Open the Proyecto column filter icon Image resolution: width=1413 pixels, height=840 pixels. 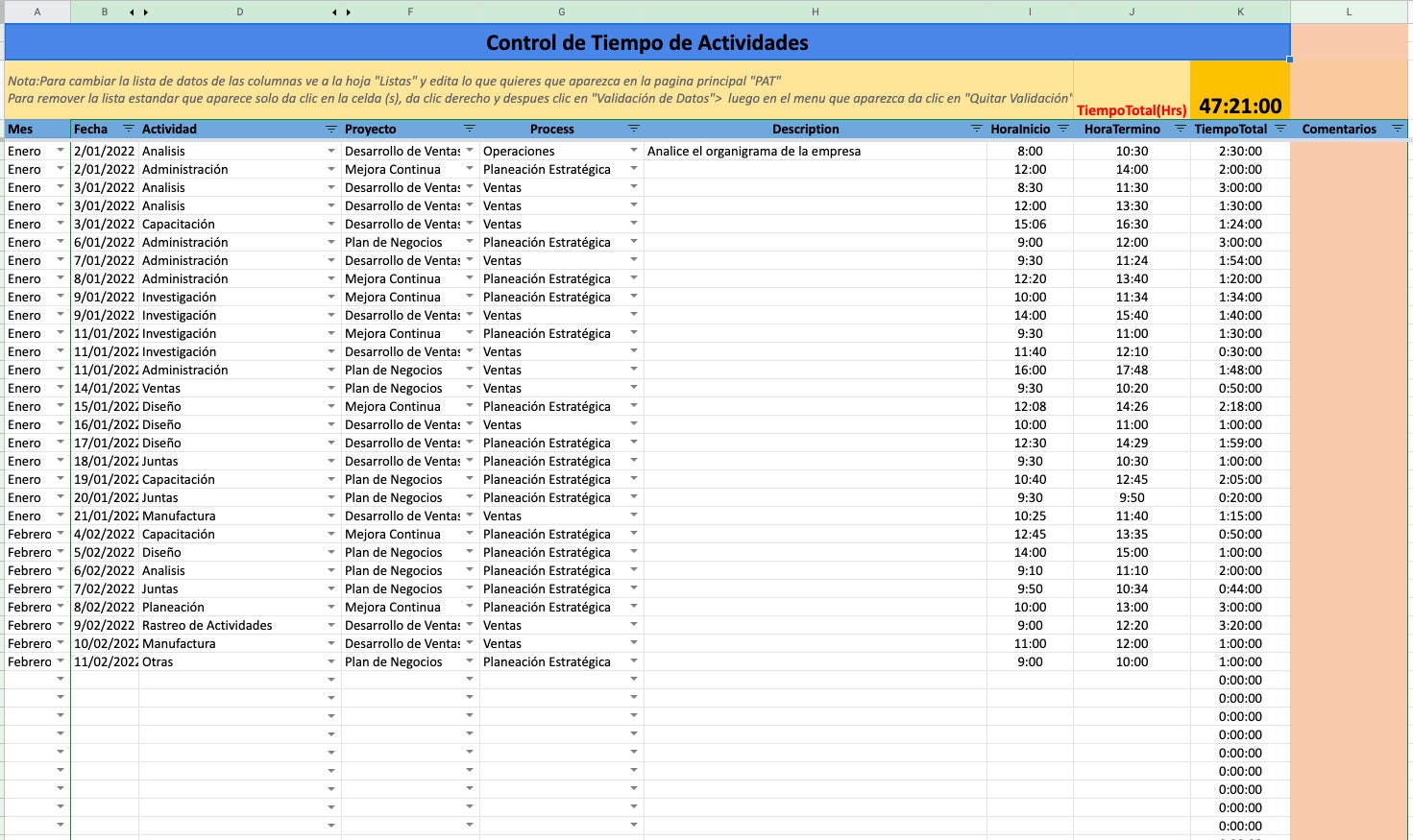tap(470, 129)
